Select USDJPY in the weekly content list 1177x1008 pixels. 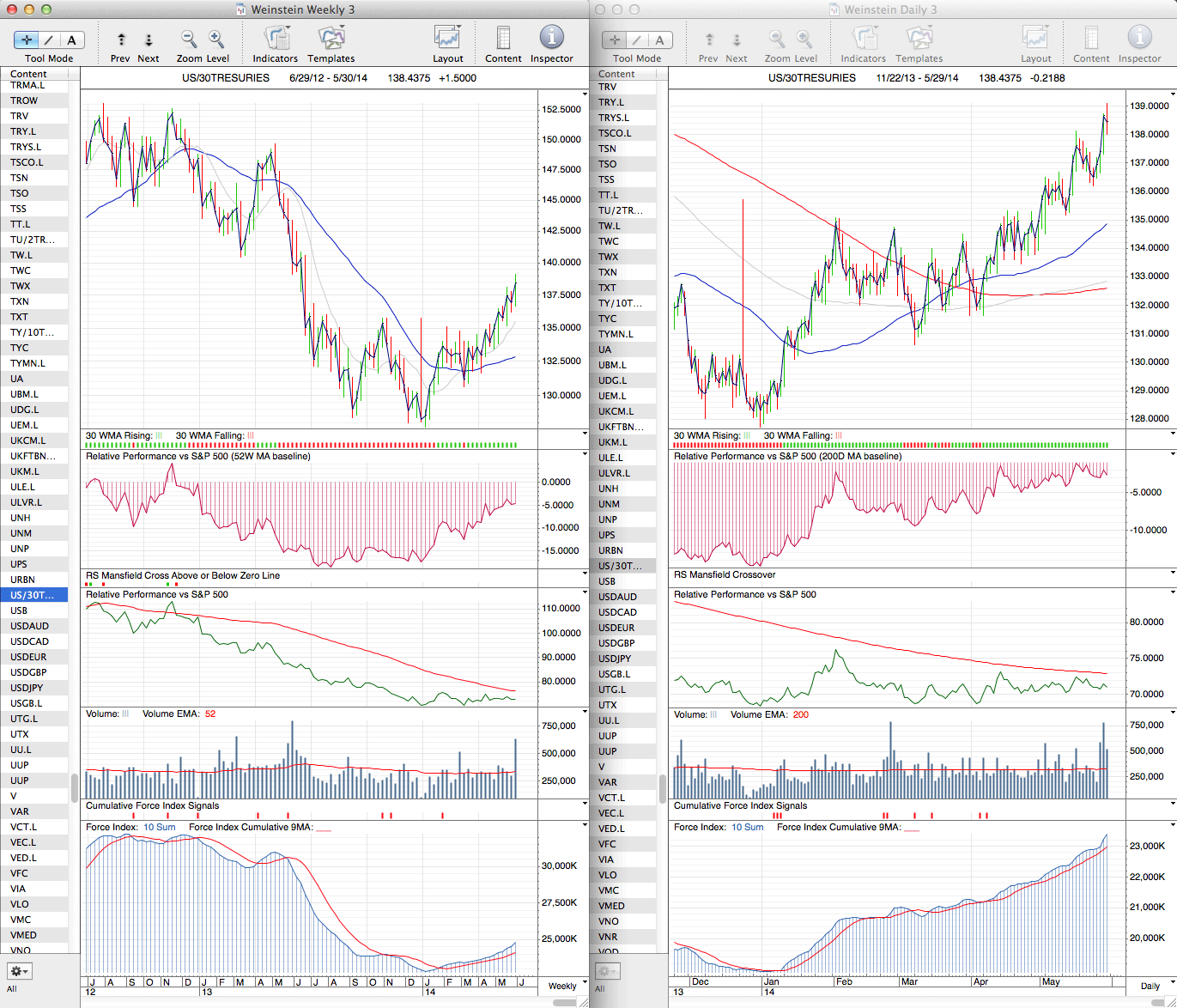pyautogui.click(x=27, y=688)
